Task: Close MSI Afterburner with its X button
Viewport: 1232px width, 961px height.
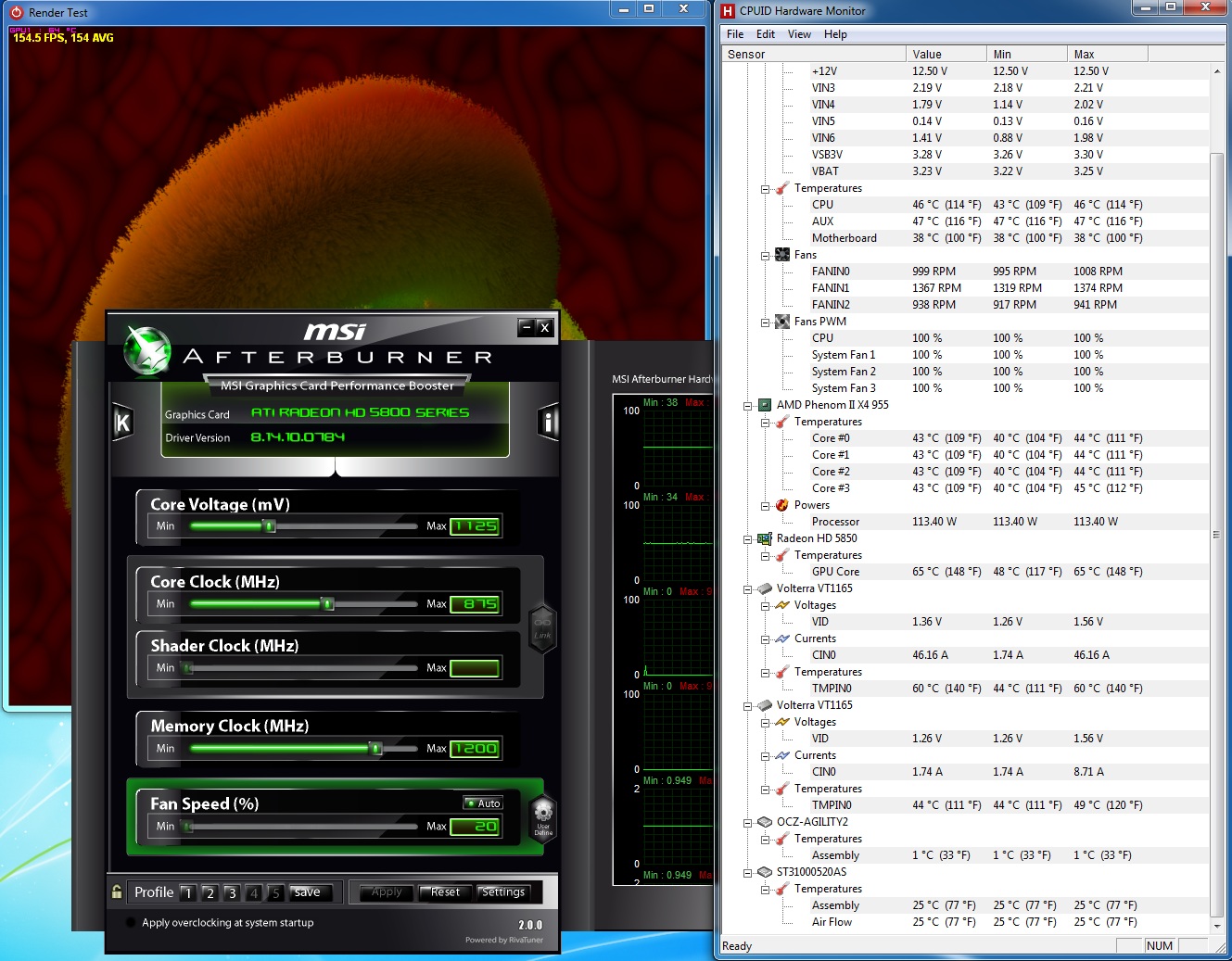Action: coord(544,327)
